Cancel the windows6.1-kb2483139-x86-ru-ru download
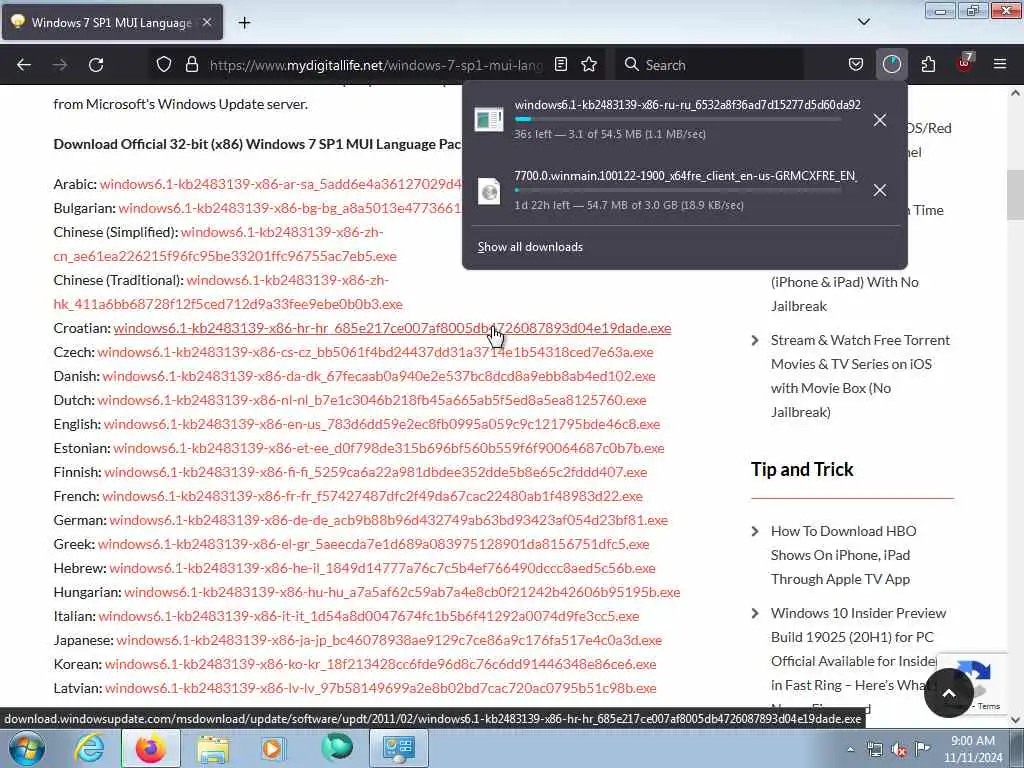 click(880, 120)
